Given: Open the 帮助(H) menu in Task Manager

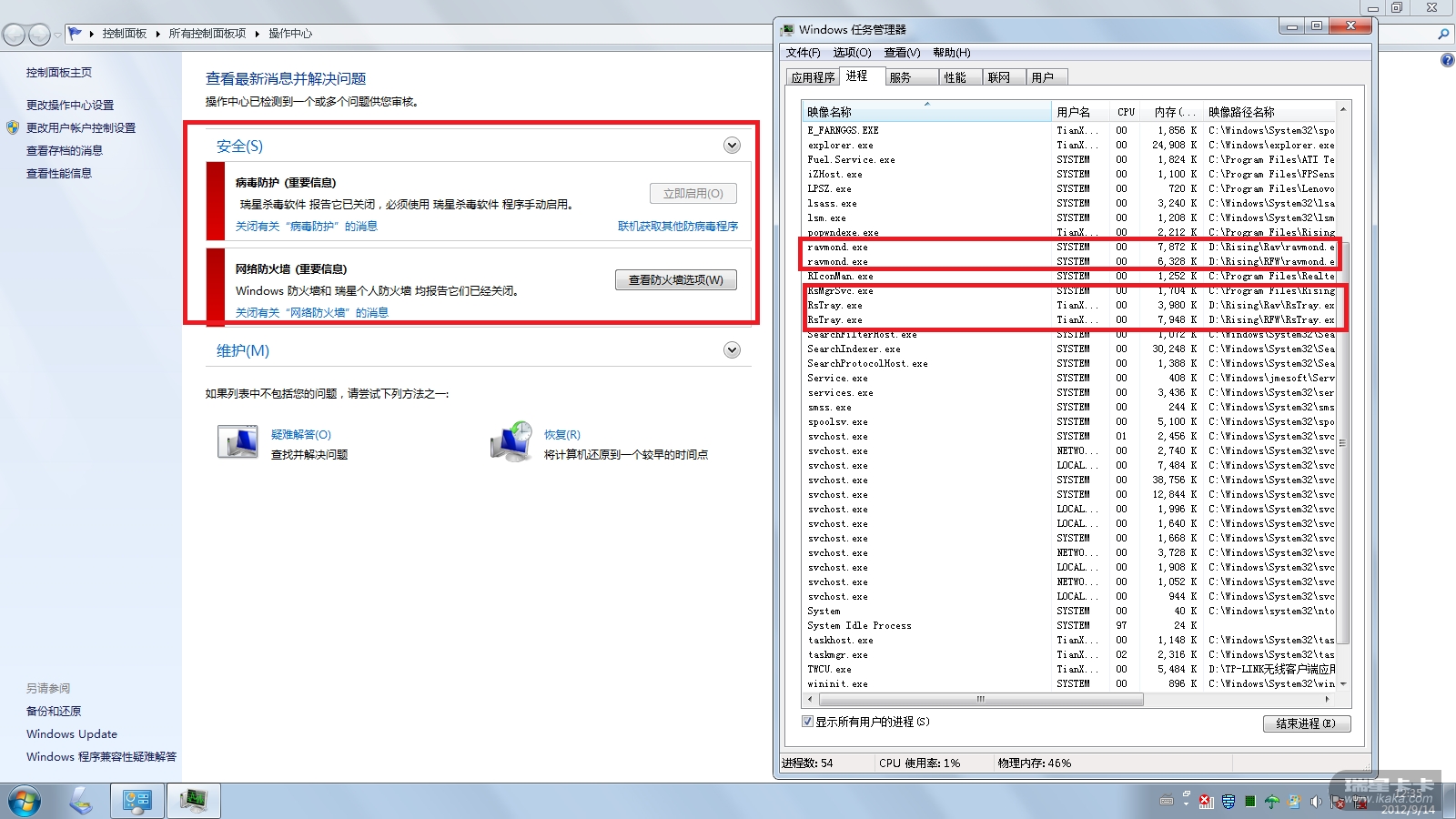Looking at the screenshot, I should 952,53.
